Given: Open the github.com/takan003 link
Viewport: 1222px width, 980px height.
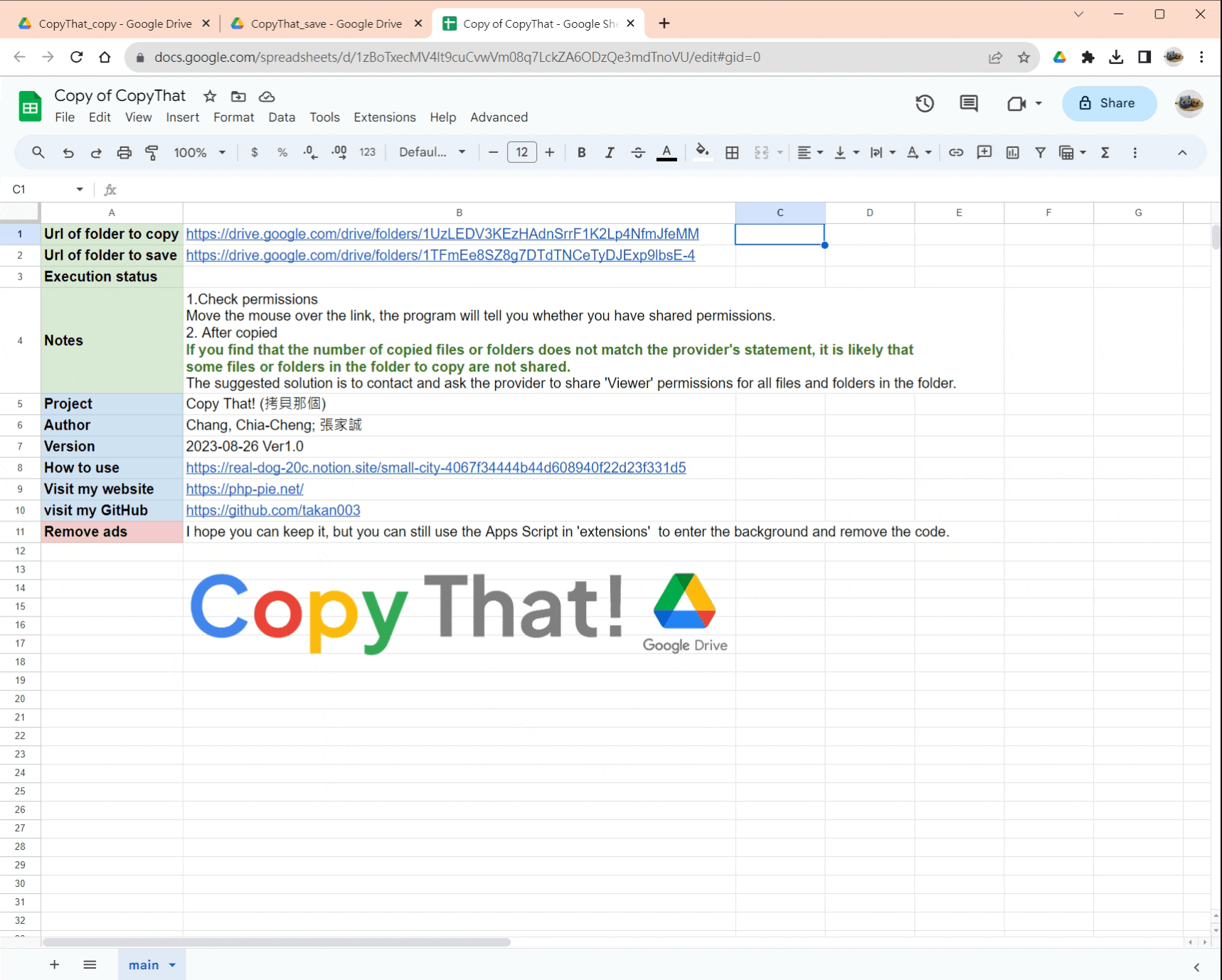Looking at the screenshot, I should coord(273,511).
